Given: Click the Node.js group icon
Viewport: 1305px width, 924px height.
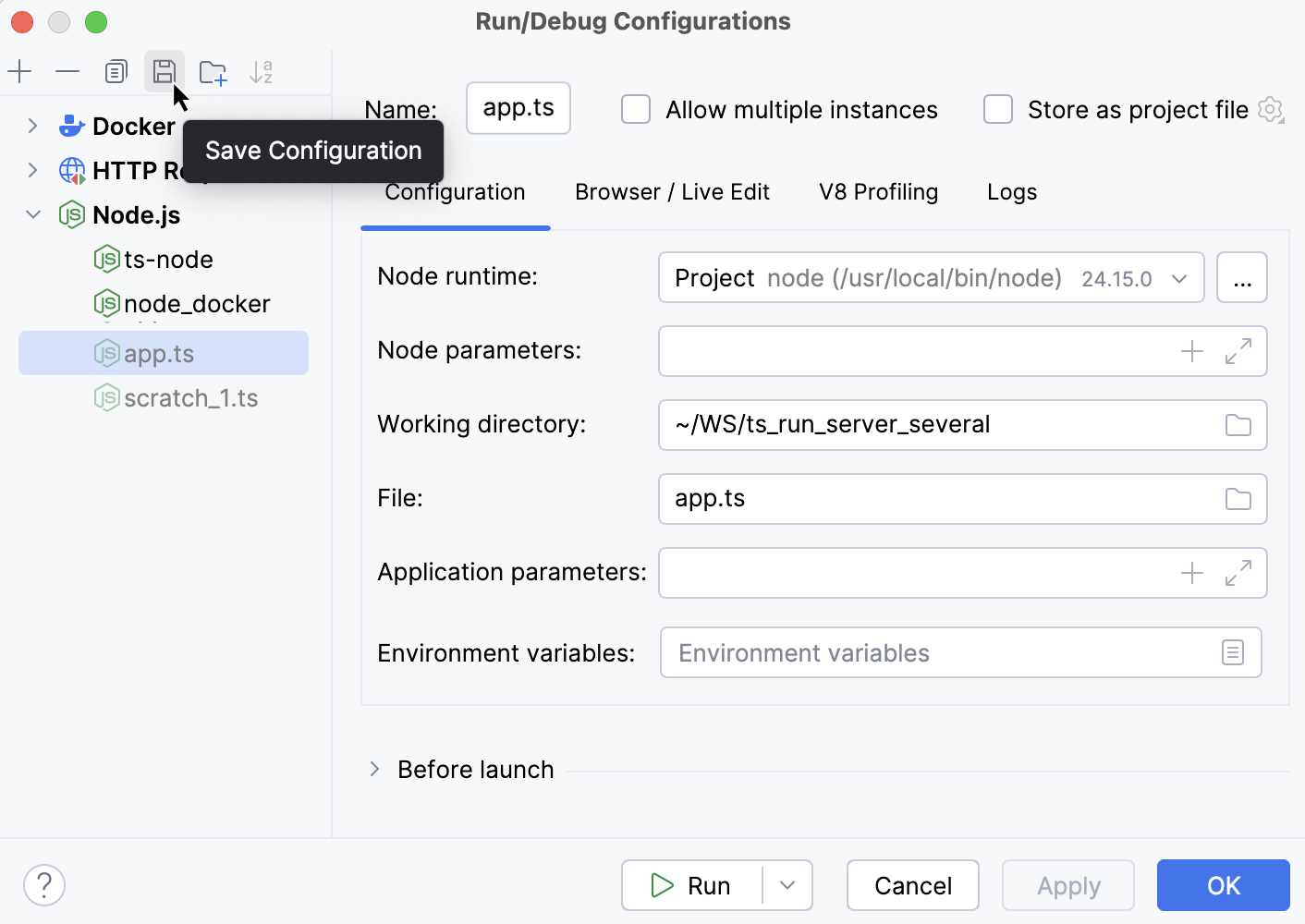Looking at the screenshot, I should point(72,214).
